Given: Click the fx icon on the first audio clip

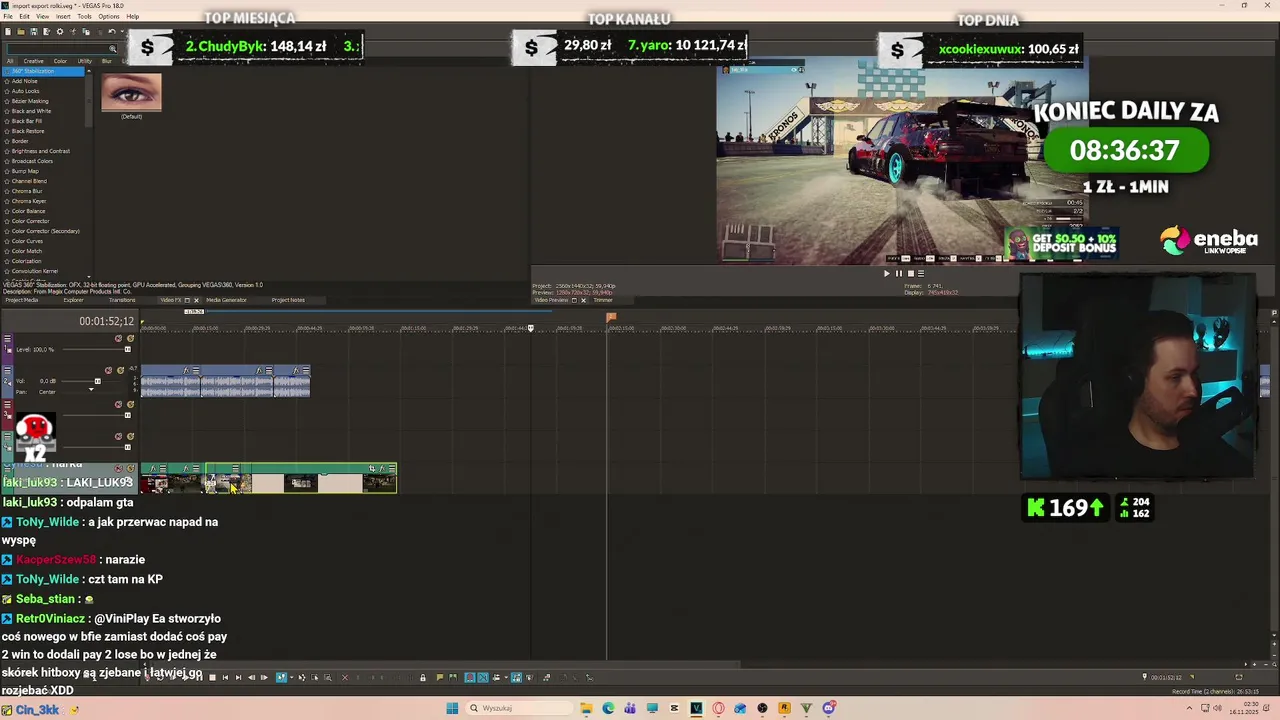Looking at the screenshot, I should pos(186,370).
